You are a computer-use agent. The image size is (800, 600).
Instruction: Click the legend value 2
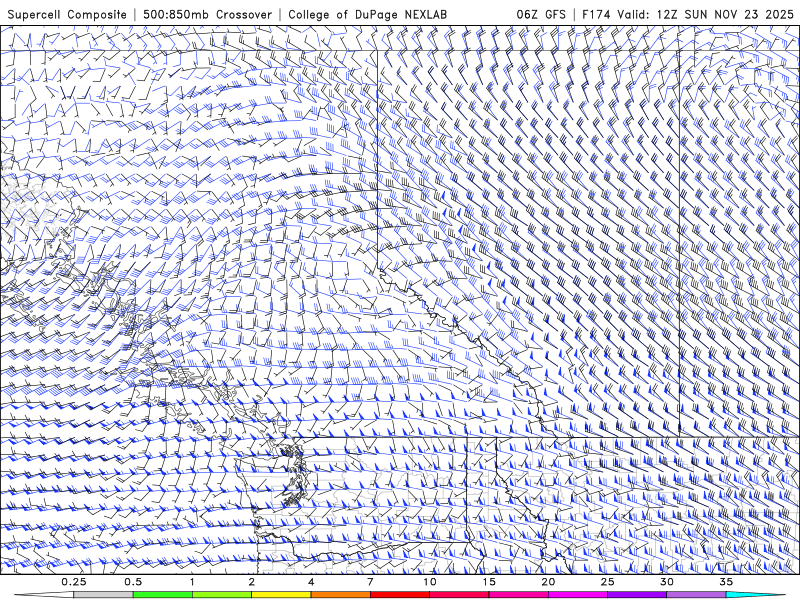252,582
